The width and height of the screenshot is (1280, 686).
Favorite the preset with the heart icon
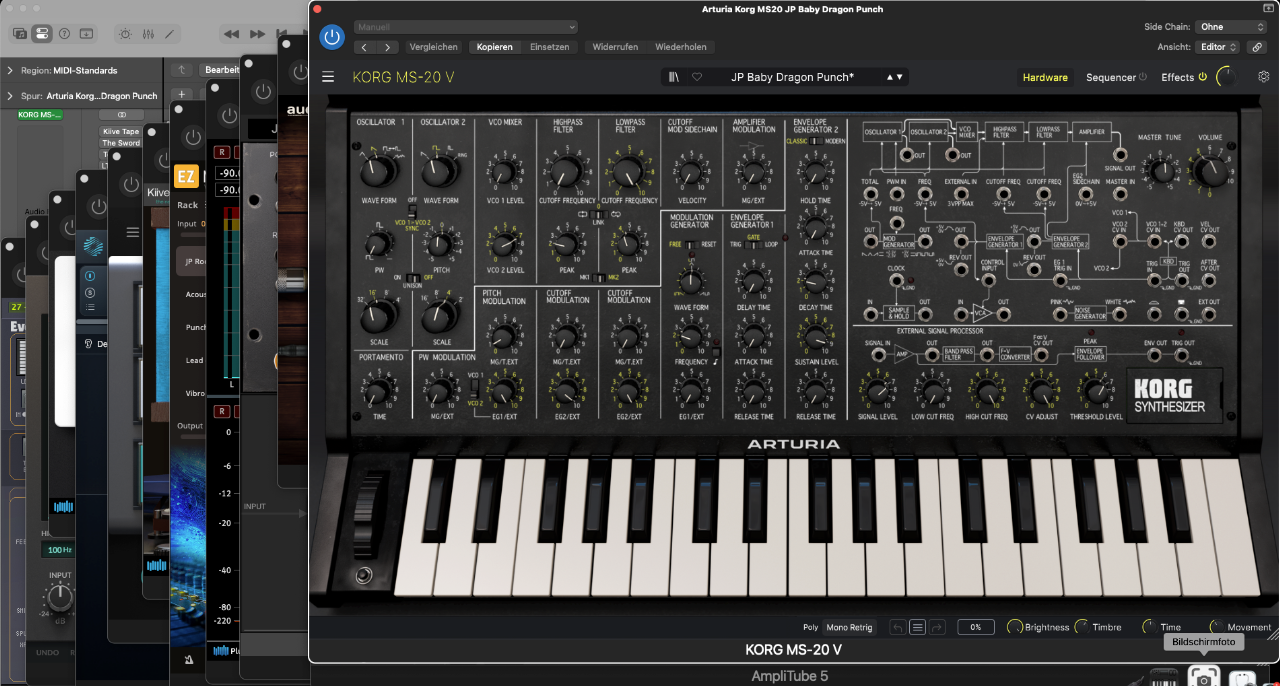[697, 77]
